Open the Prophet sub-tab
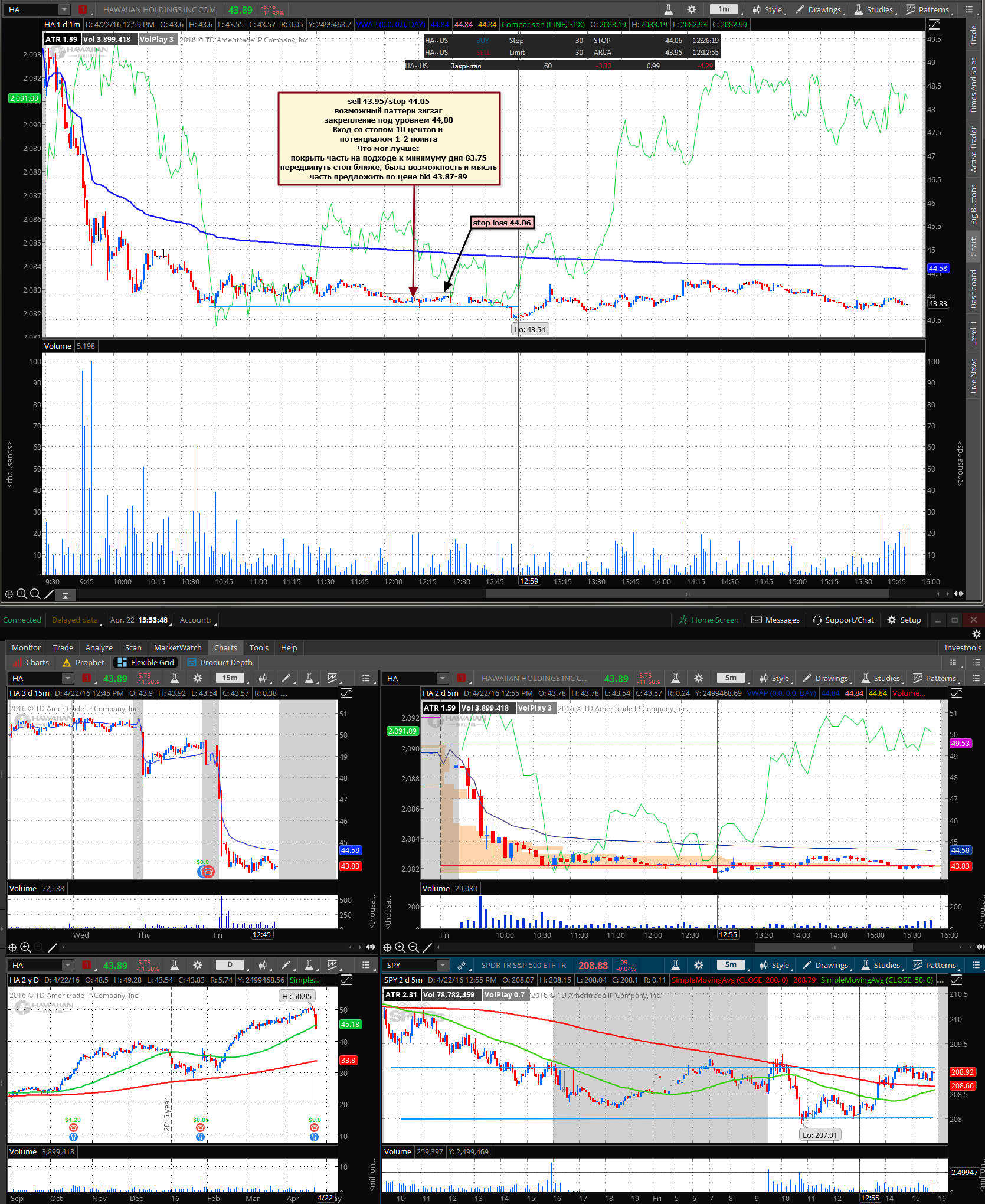 point(83,662)
